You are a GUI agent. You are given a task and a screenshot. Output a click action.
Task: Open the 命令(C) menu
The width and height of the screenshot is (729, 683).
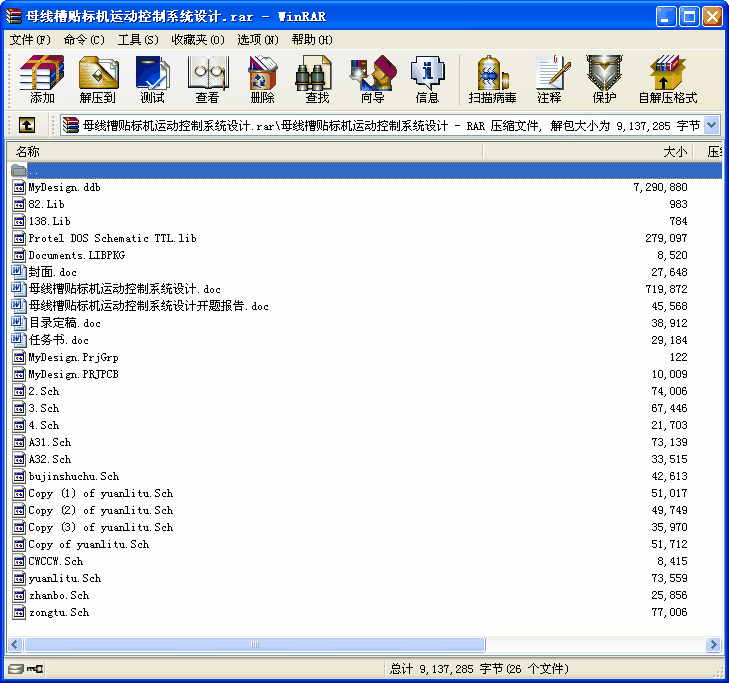84,40
